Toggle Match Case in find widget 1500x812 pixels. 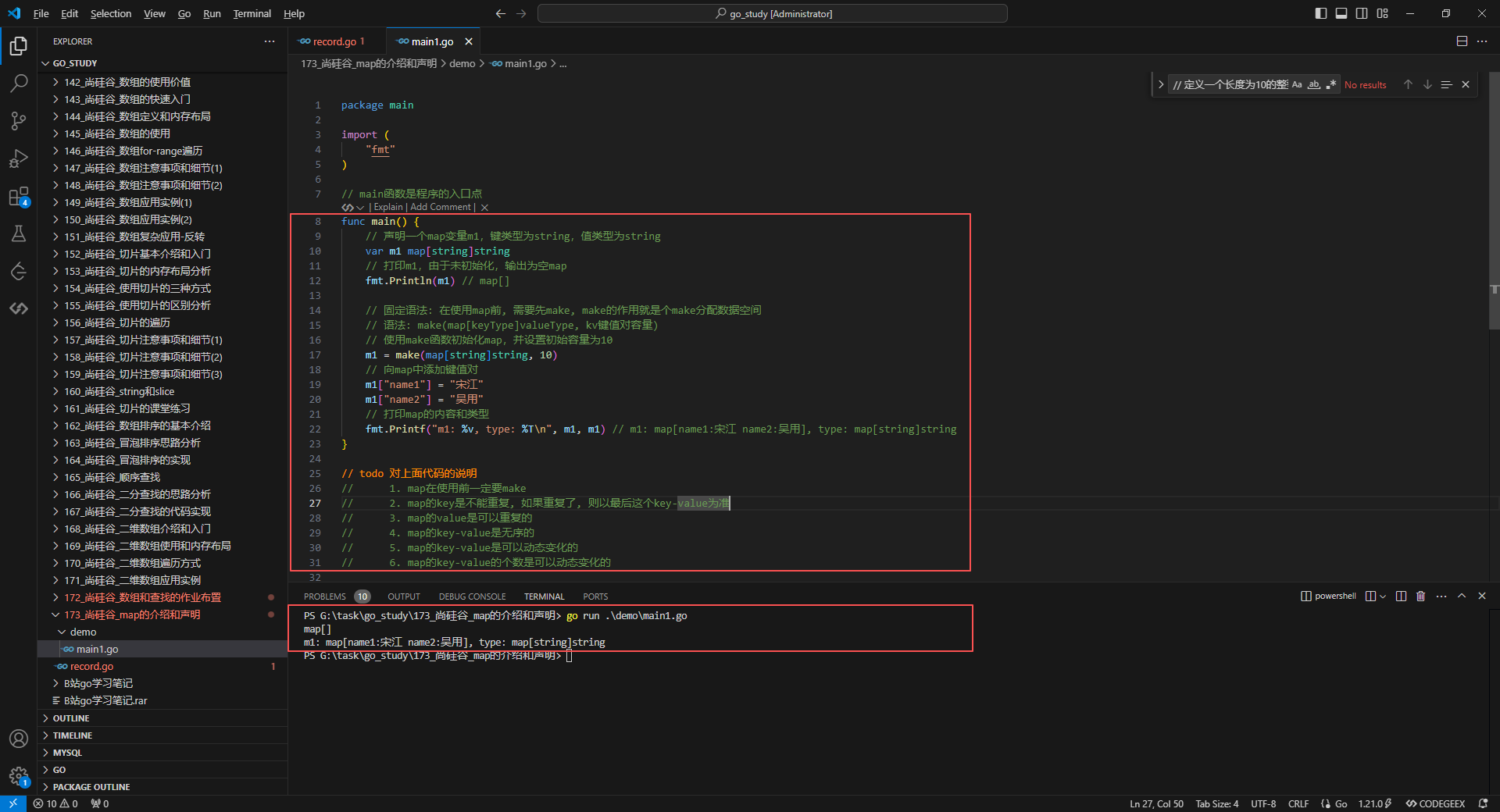pos(1297,85)
